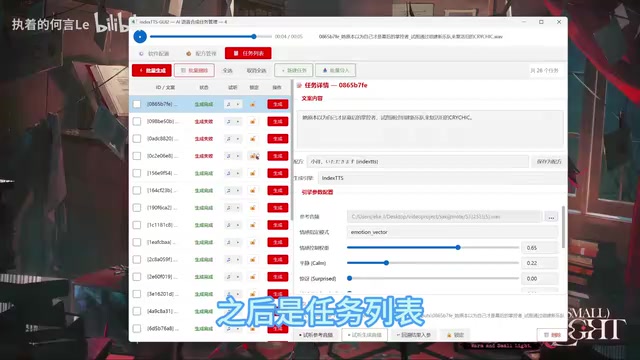Open preview dropdown arrow for task 1c1181c8

point(238,225)
